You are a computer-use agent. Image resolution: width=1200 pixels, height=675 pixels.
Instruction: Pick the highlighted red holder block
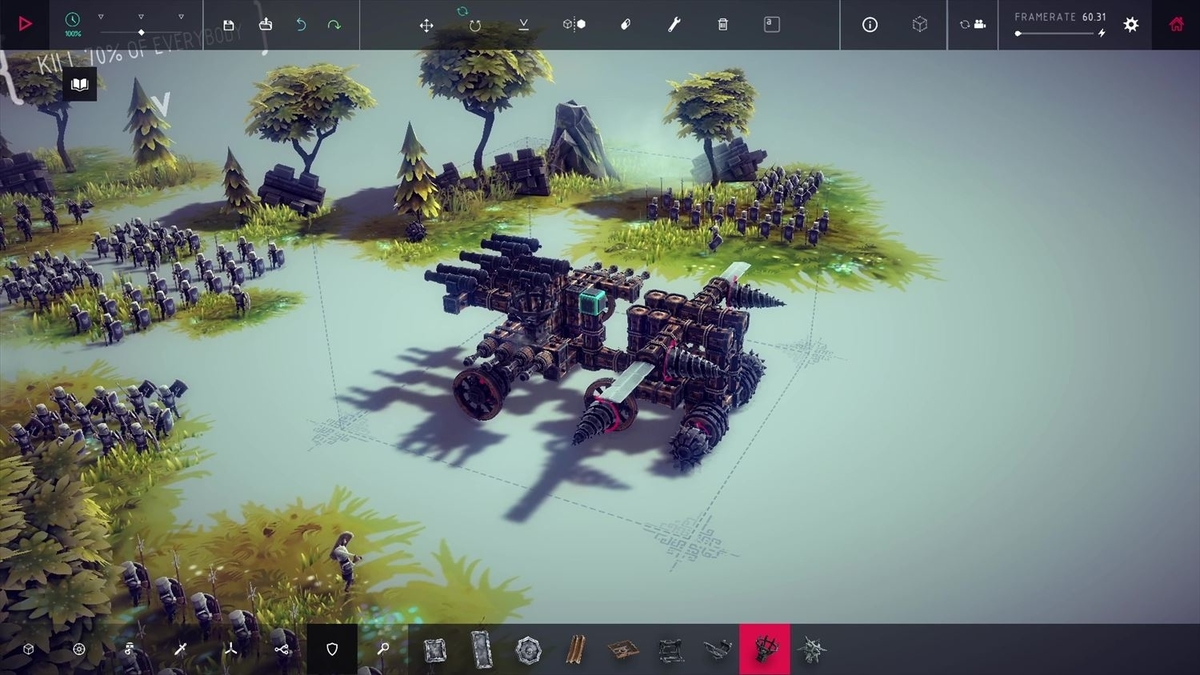765,650
